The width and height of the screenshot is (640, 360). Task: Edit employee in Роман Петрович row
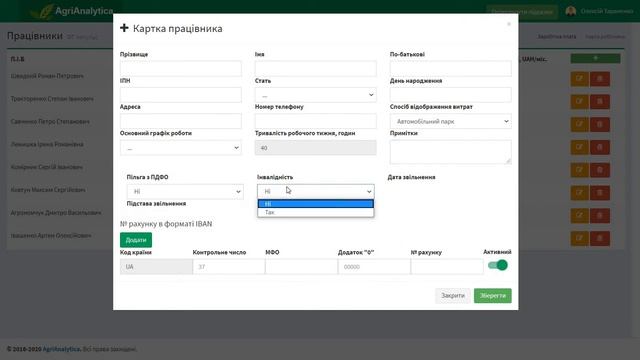579,79
